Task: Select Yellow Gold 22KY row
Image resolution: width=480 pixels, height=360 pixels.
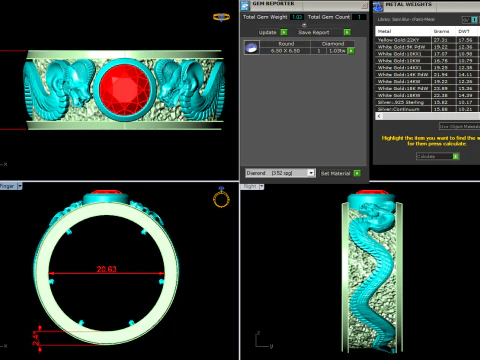Action: point(428,40)
